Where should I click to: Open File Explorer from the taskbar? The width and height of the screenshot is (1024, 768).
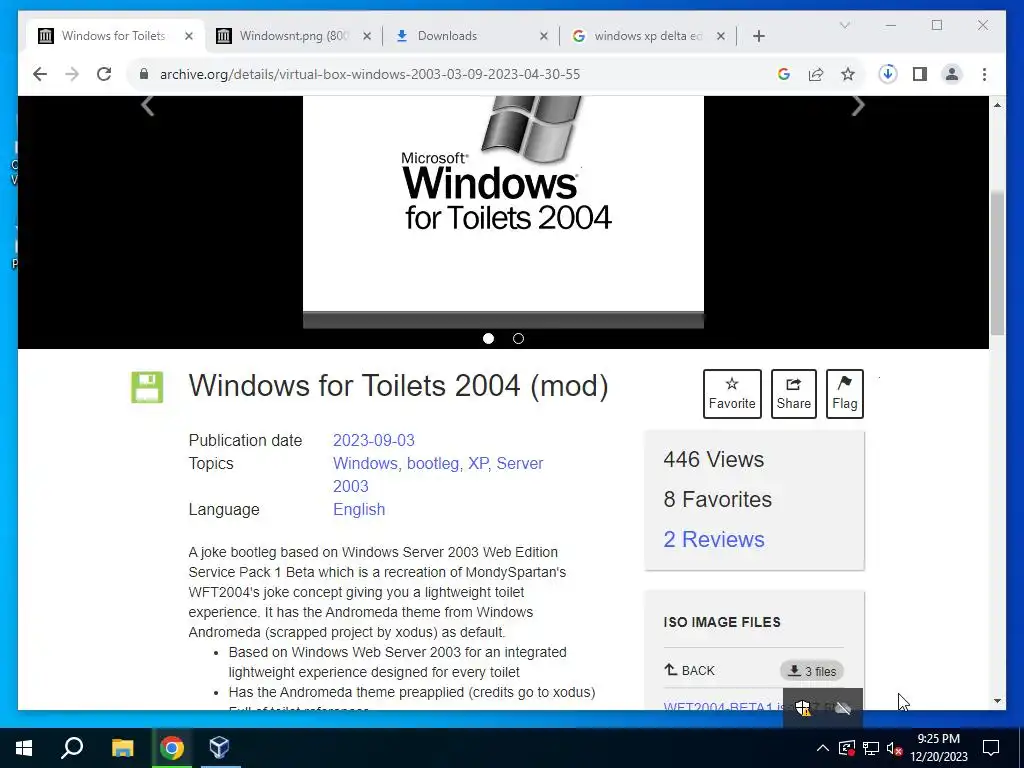point(122,748)
